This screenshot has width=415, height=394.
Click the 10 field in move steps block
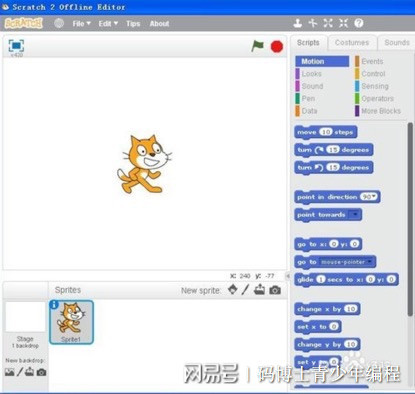point(326,132)
